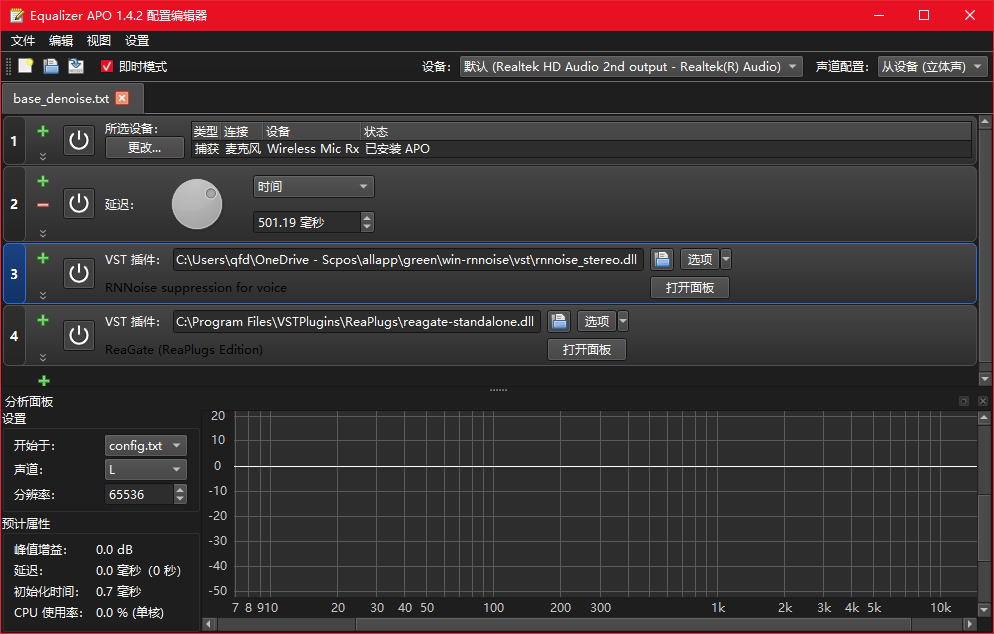Click the panel splitter handle dots
Image resolution: width=994 pixels, height=634 pixels.
(498, 390)
